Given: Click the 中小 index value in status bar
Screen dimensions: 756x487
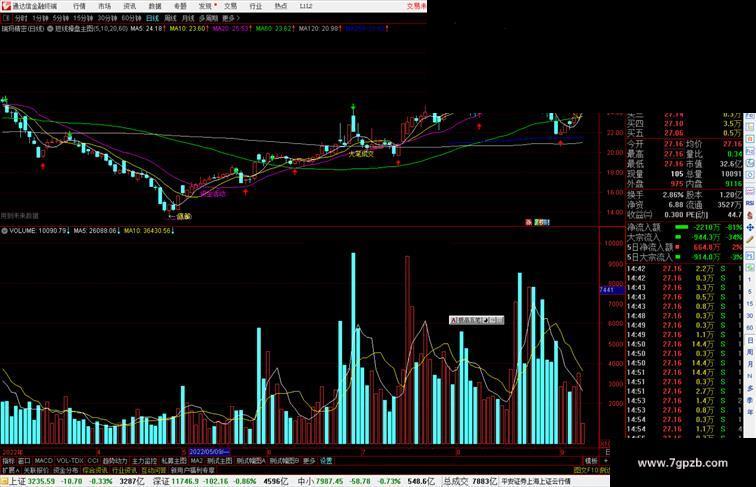Looking at the screenshot, I should pos(329,481).
